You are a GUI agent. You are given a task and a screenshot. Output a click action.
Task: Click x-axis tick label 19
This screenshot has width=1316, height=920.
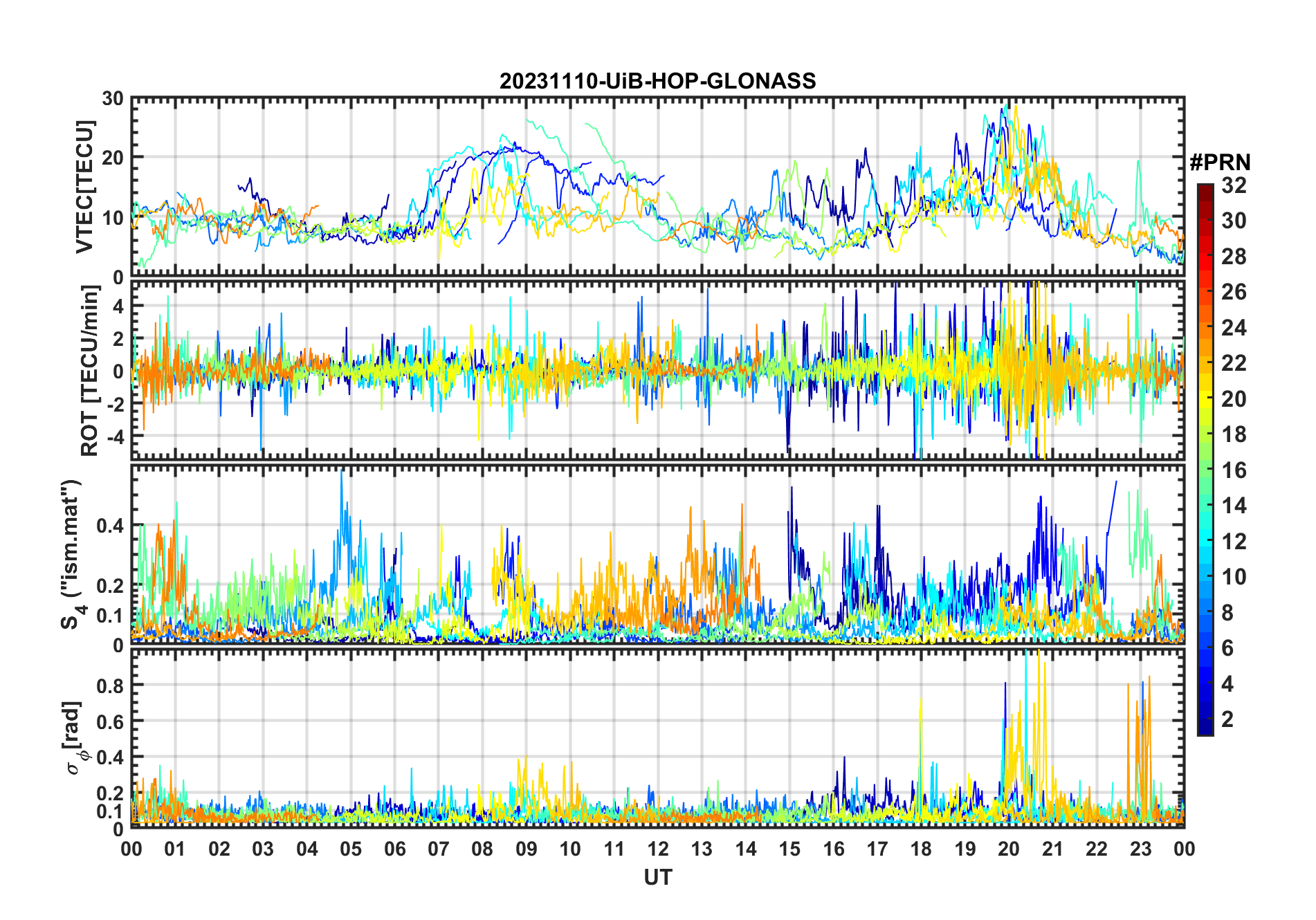pos(965,849)
